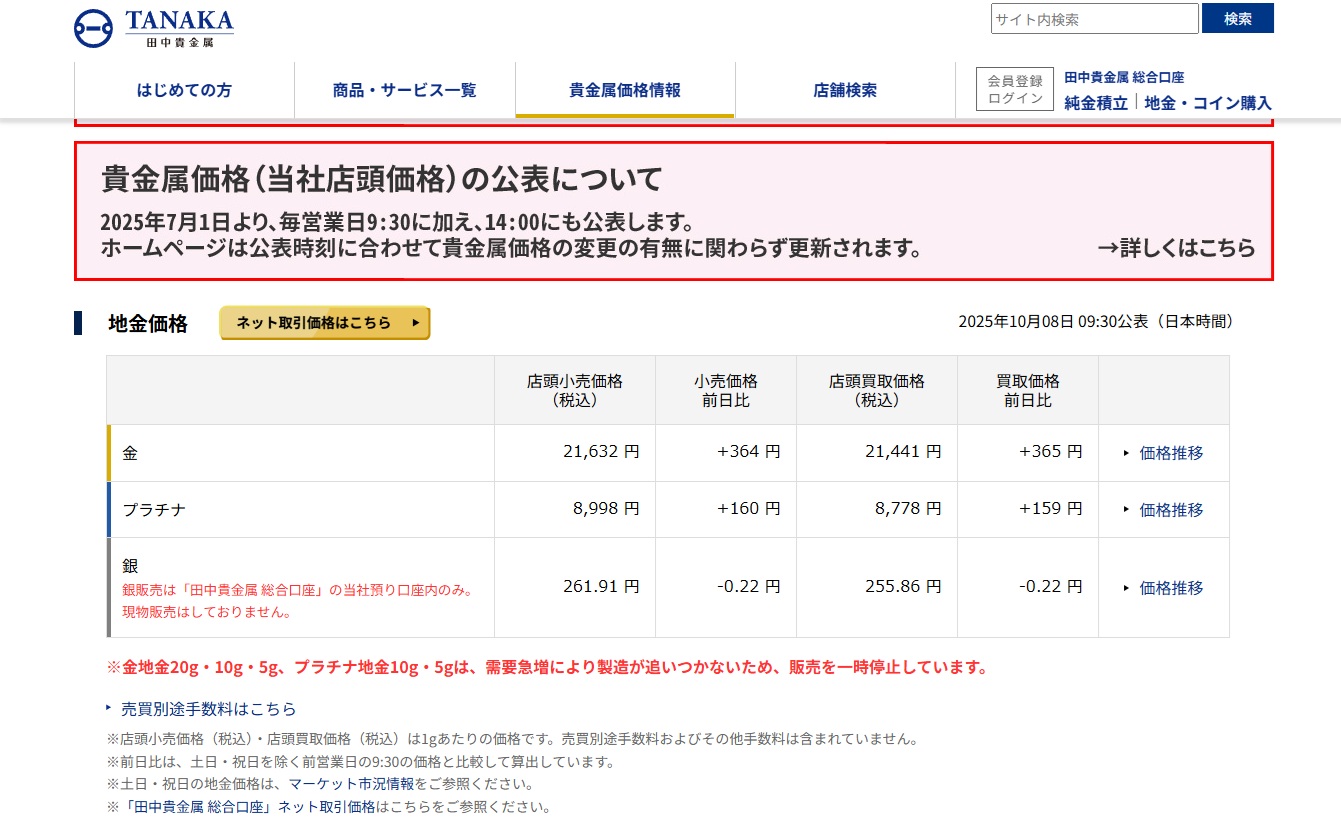Screen dimensions: 1341x840
Task: Open 価格推移 for platinum row
Action: coord(1171,510)
